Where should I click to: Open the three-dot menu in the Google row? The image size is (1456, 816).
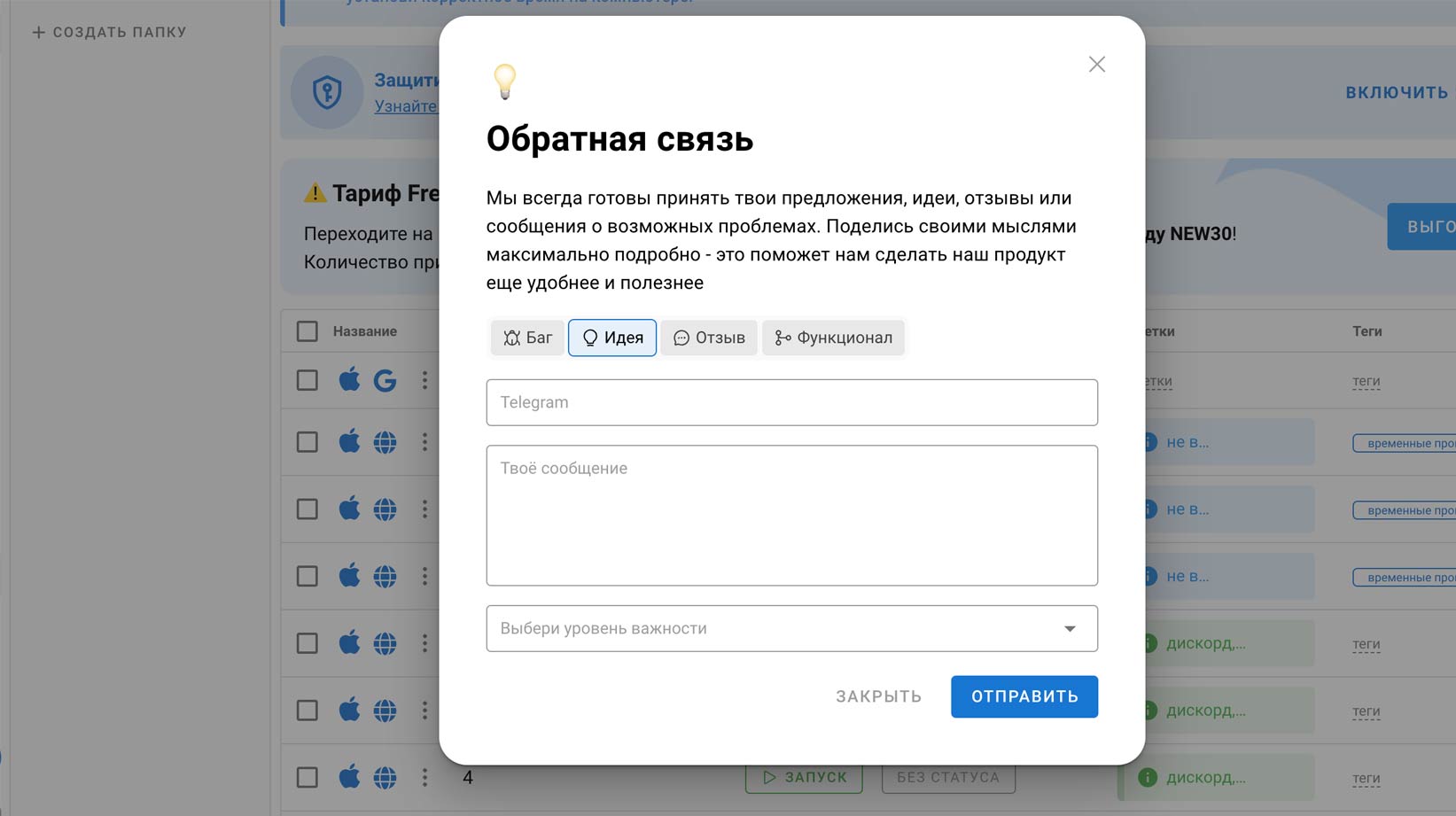(424, 381)
